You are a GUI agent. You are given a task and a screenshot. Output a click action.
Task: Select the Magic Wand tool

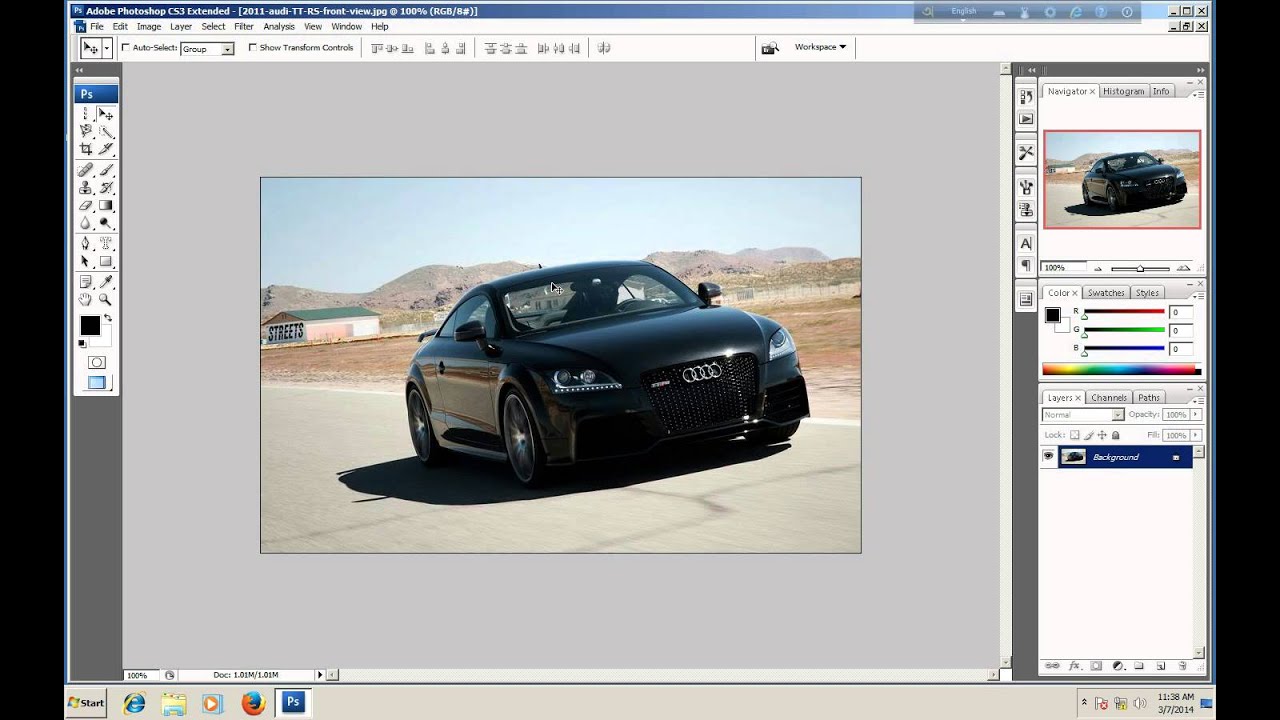[106, 131]
